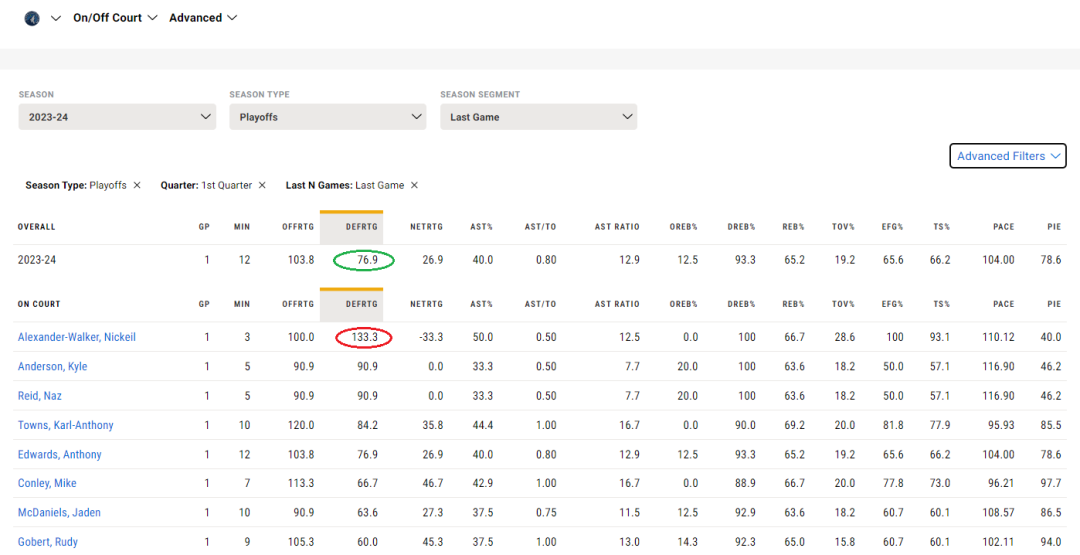Open Towns, Karl-Anthony player link
The width and height of the screenshot is (1080, 555).
(x=65, y=426)
